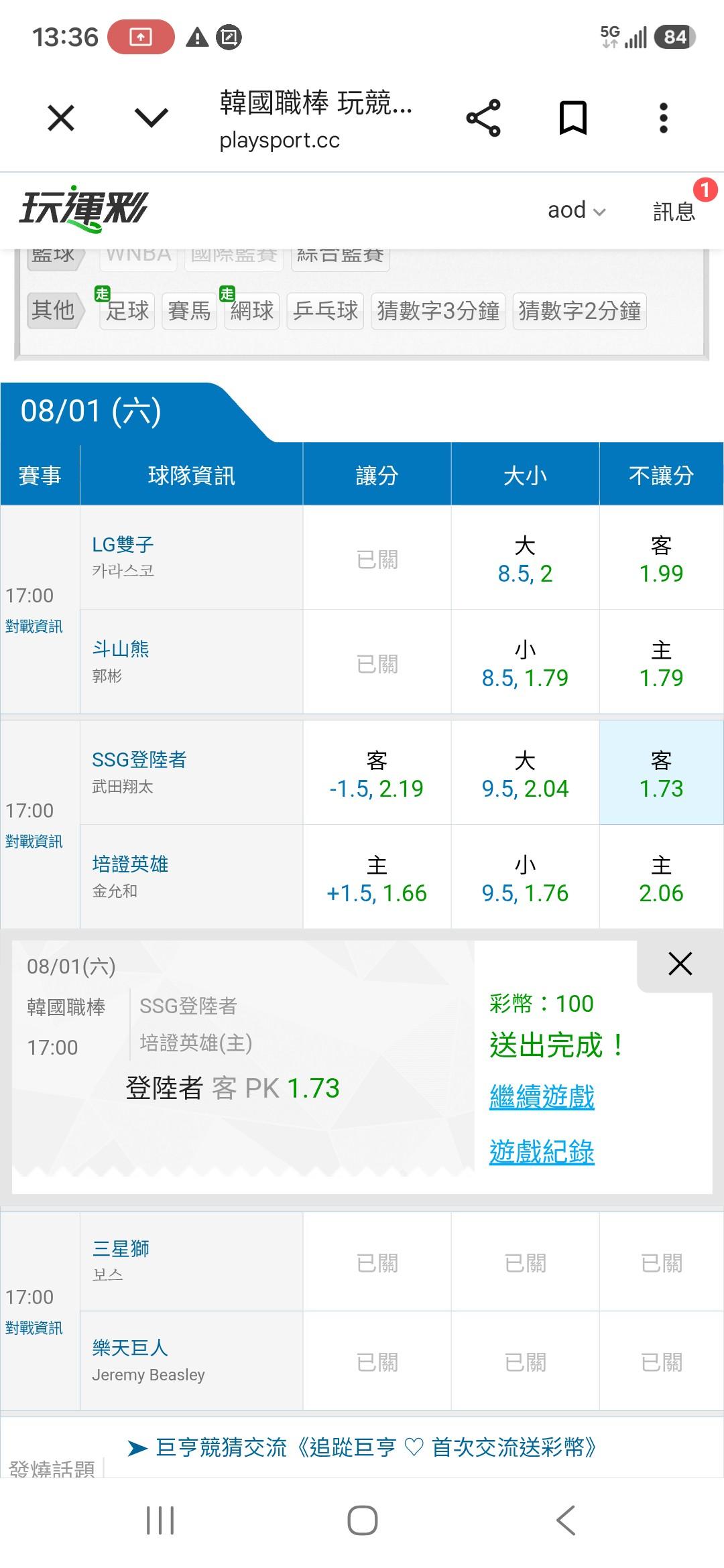Pick SSG登陸者 客 1.73 no-handicap odds

[x=661, y=773]
